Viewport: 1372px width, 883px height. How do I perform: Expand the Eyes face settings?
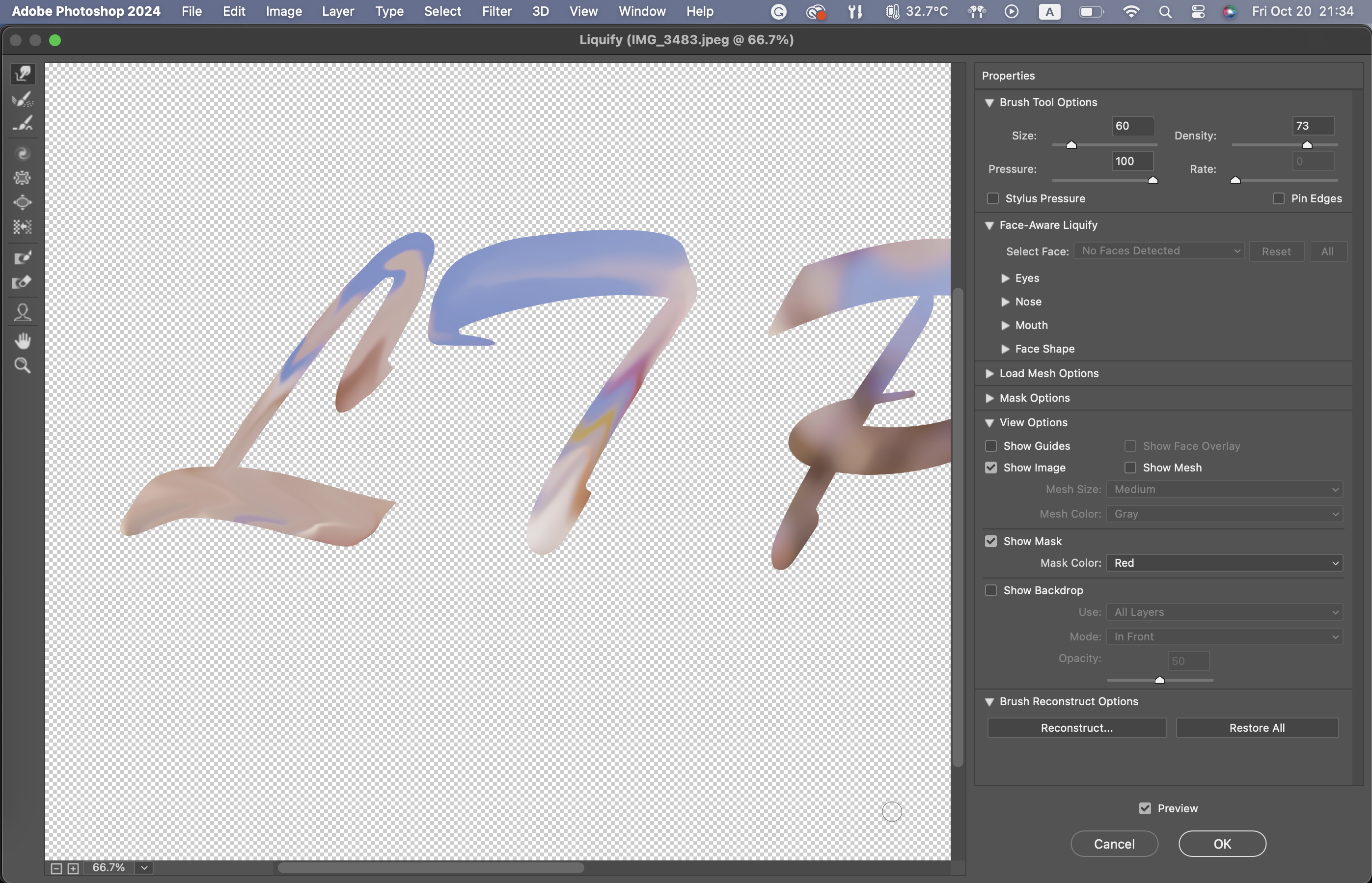1005,278
